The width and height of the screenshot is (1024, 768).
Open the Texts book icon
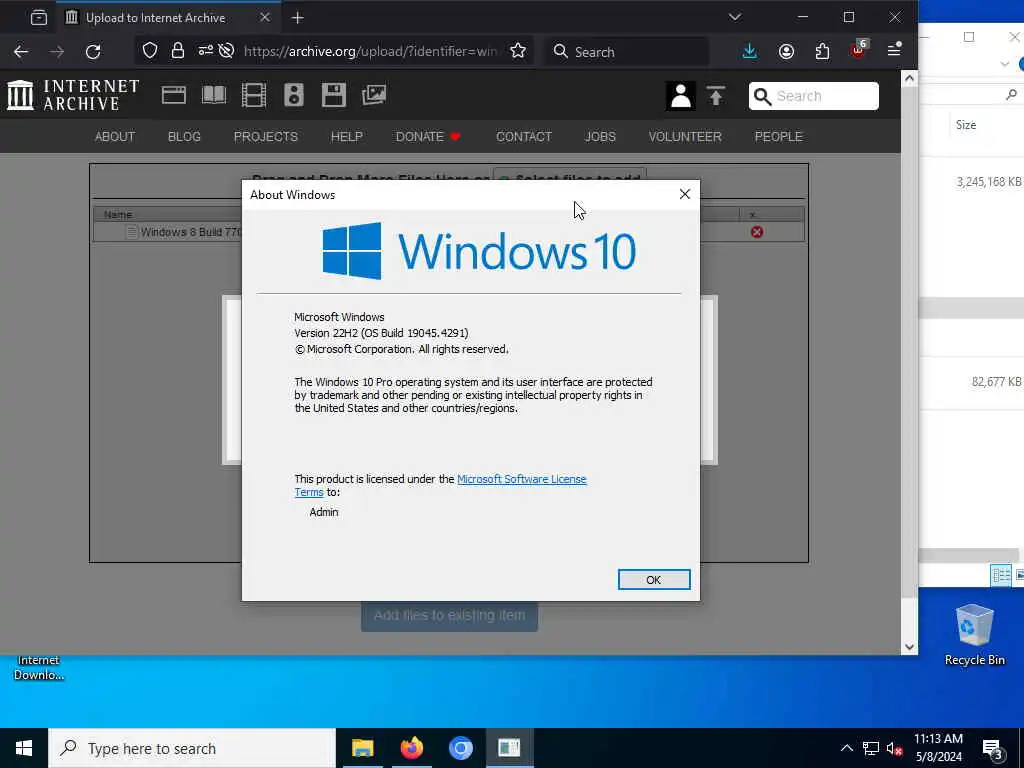coord(214,95)
